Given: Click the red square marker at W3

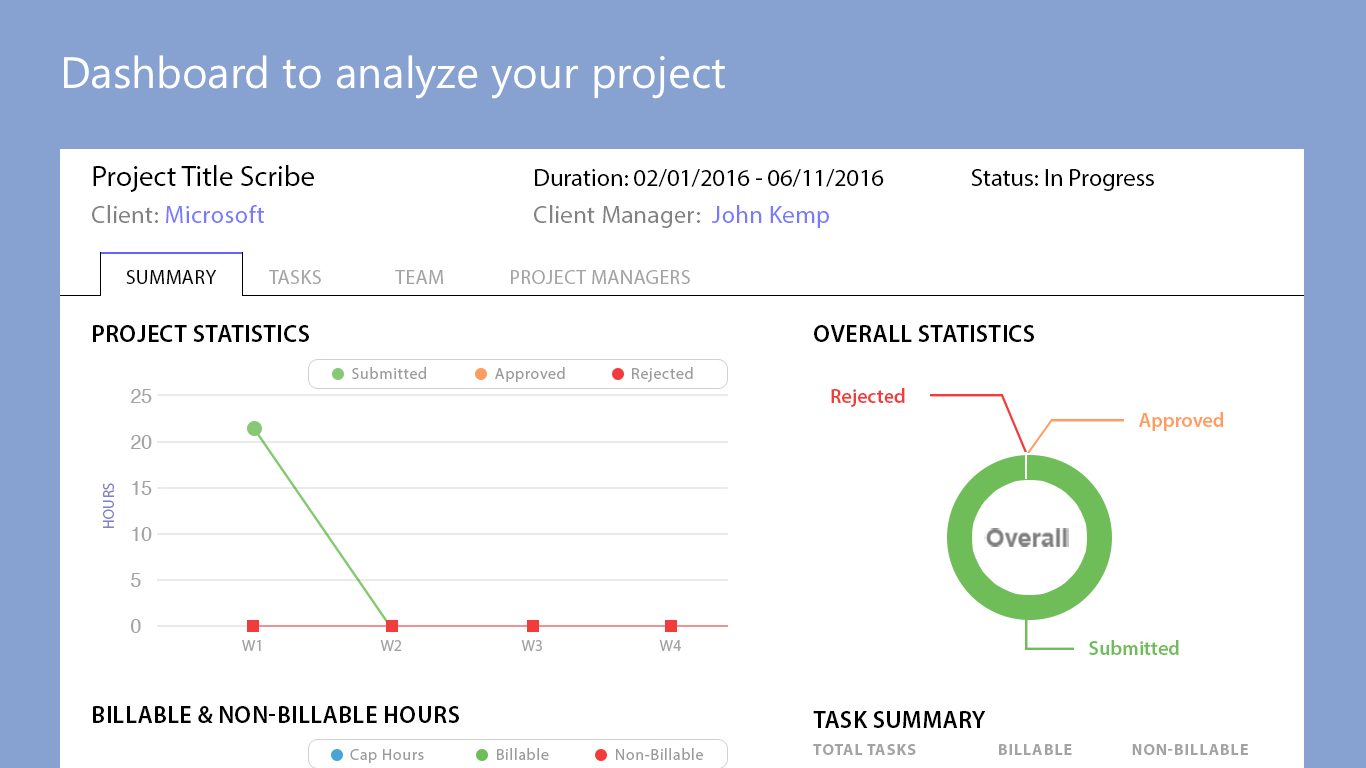Looking at the screenshot, I should [533, 626].
